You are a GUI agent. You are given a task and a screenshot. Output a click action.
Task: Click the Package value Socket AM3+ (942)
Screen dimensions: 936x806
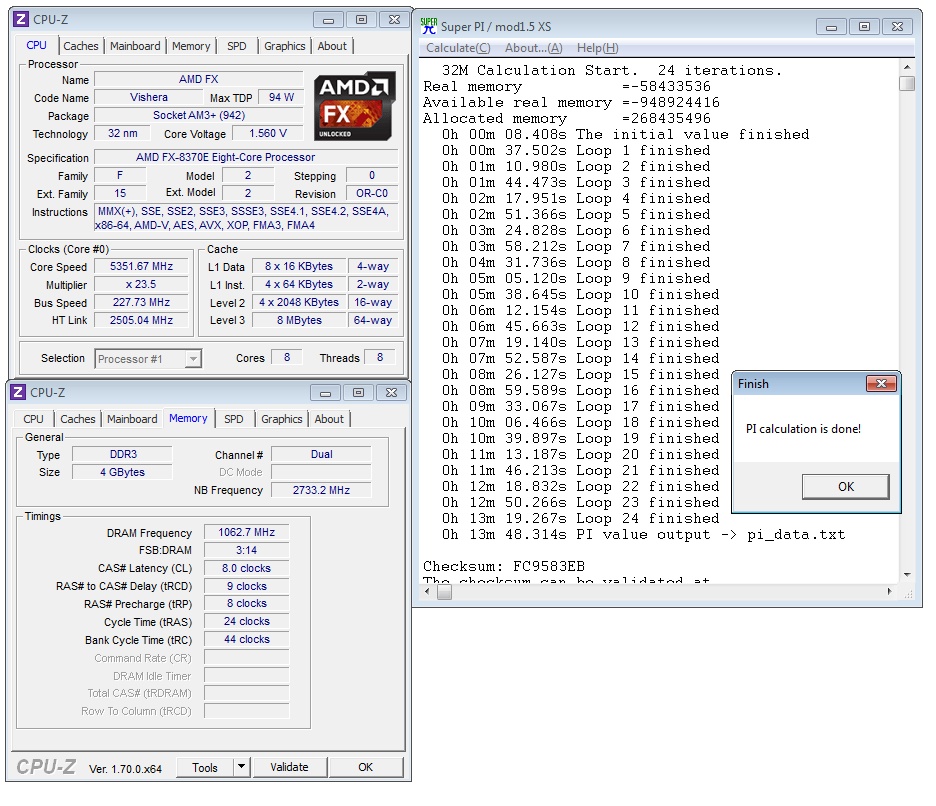199,115
